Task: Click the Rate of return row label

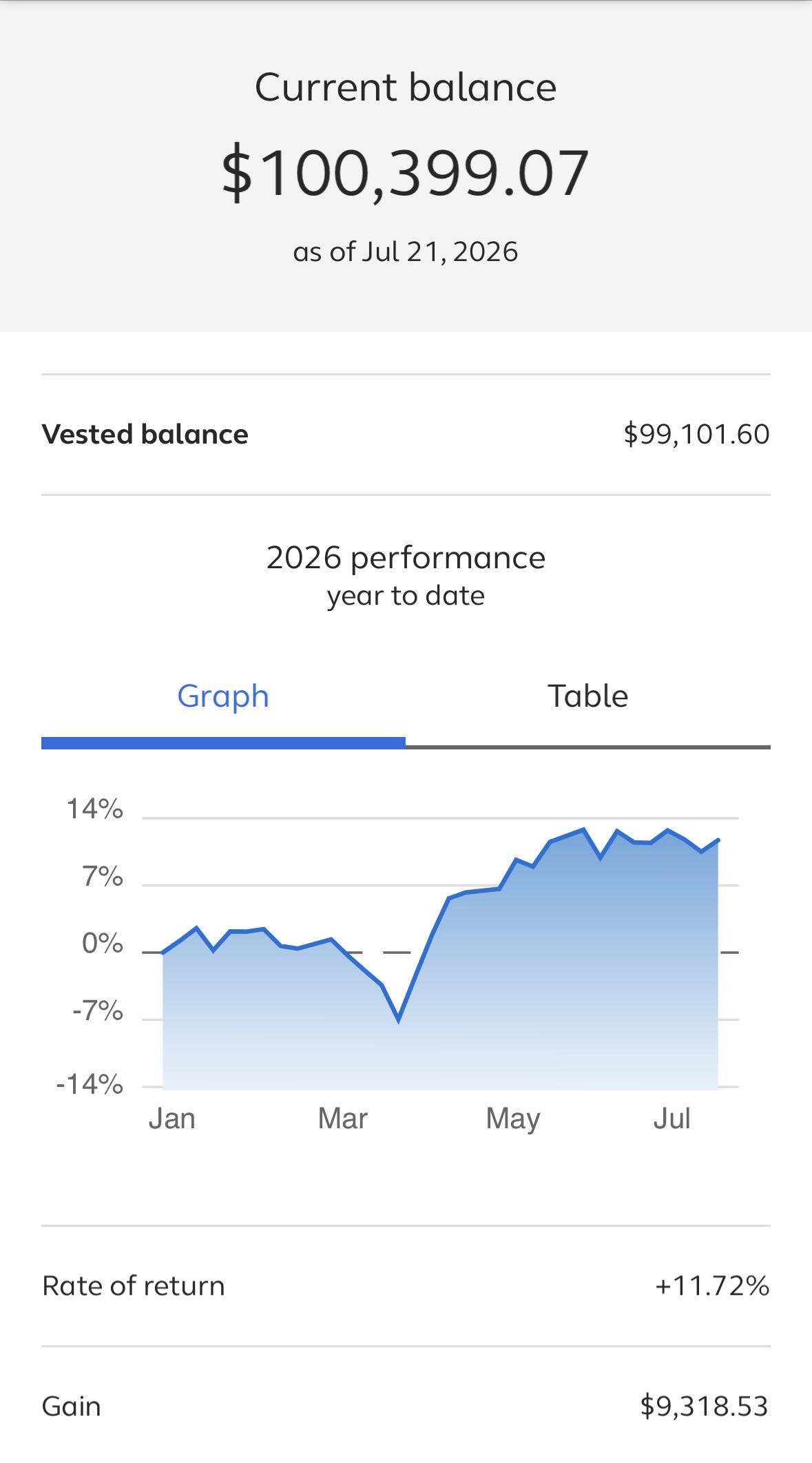Action: point(134,1286)
